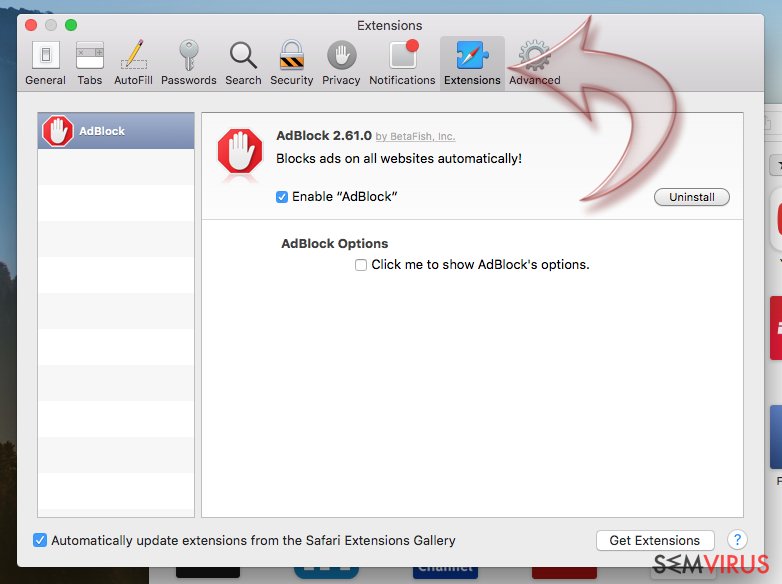Check Click me to show AdBlock's options
The height and width of the screenshot is (584, 782).
(361, 265)
